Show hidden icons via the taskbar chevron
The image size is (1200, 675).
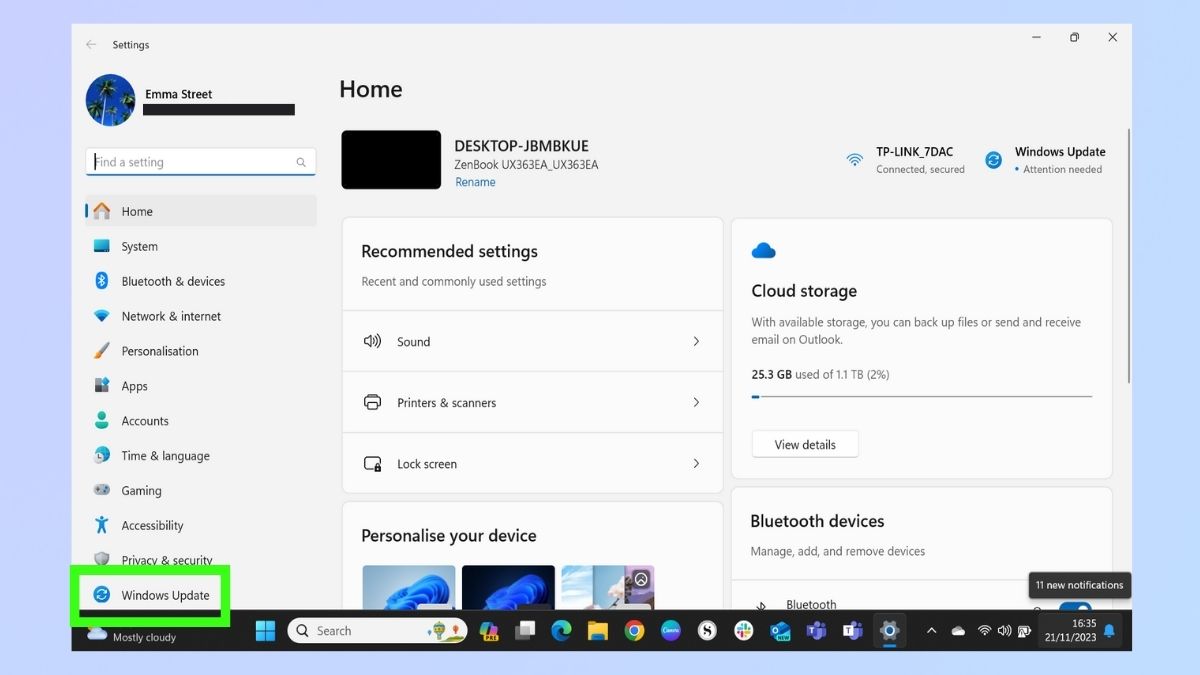[x=931, y=631]
